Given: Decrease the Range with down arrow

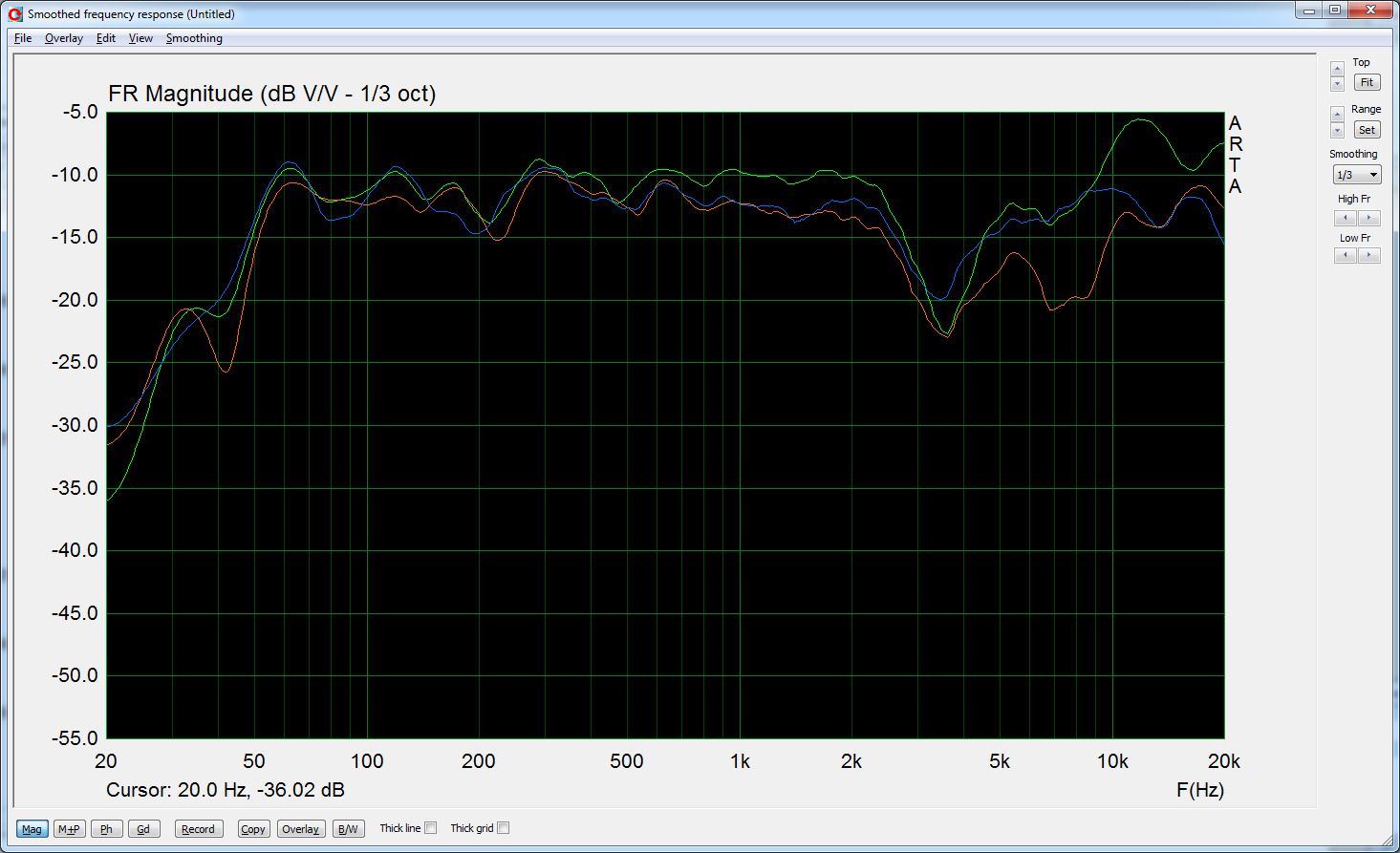Looking at the screenshot, I should tap(1337, 131).
